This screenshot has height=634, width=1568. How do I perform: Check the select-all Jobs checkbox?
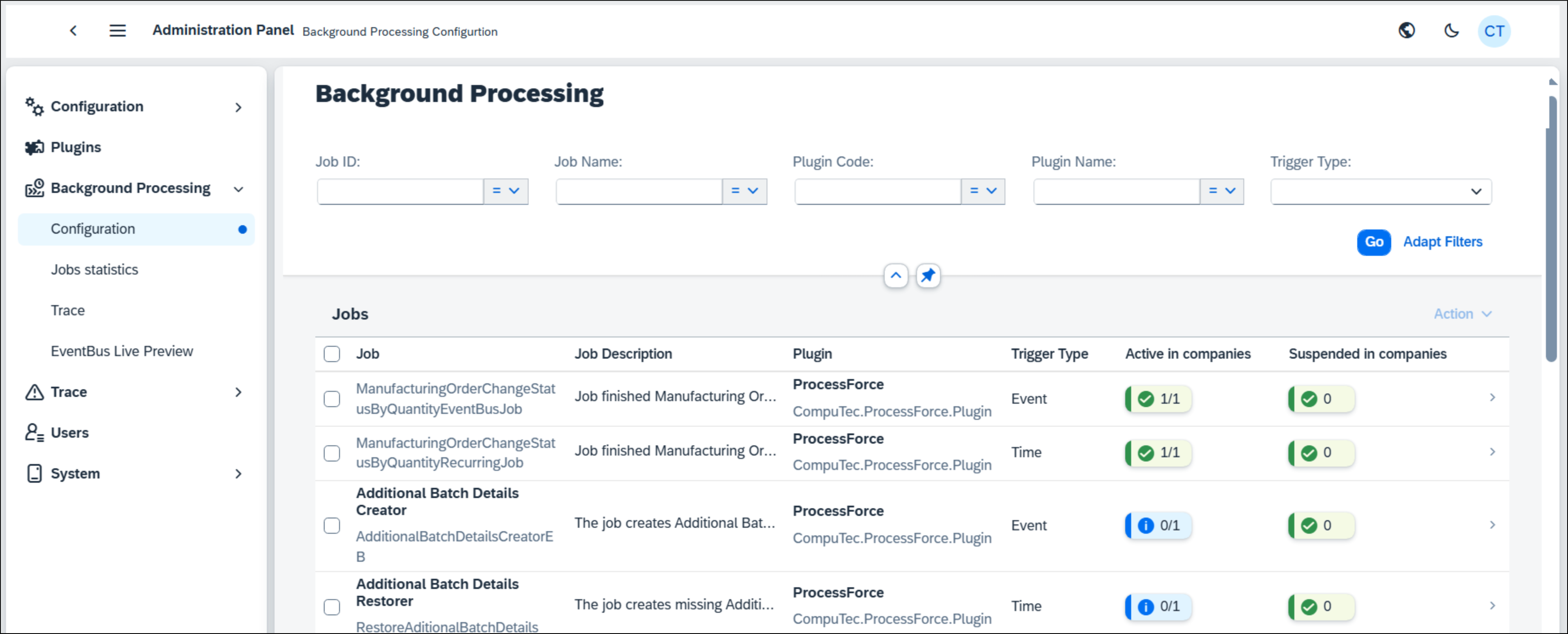[x=332, y=354]
